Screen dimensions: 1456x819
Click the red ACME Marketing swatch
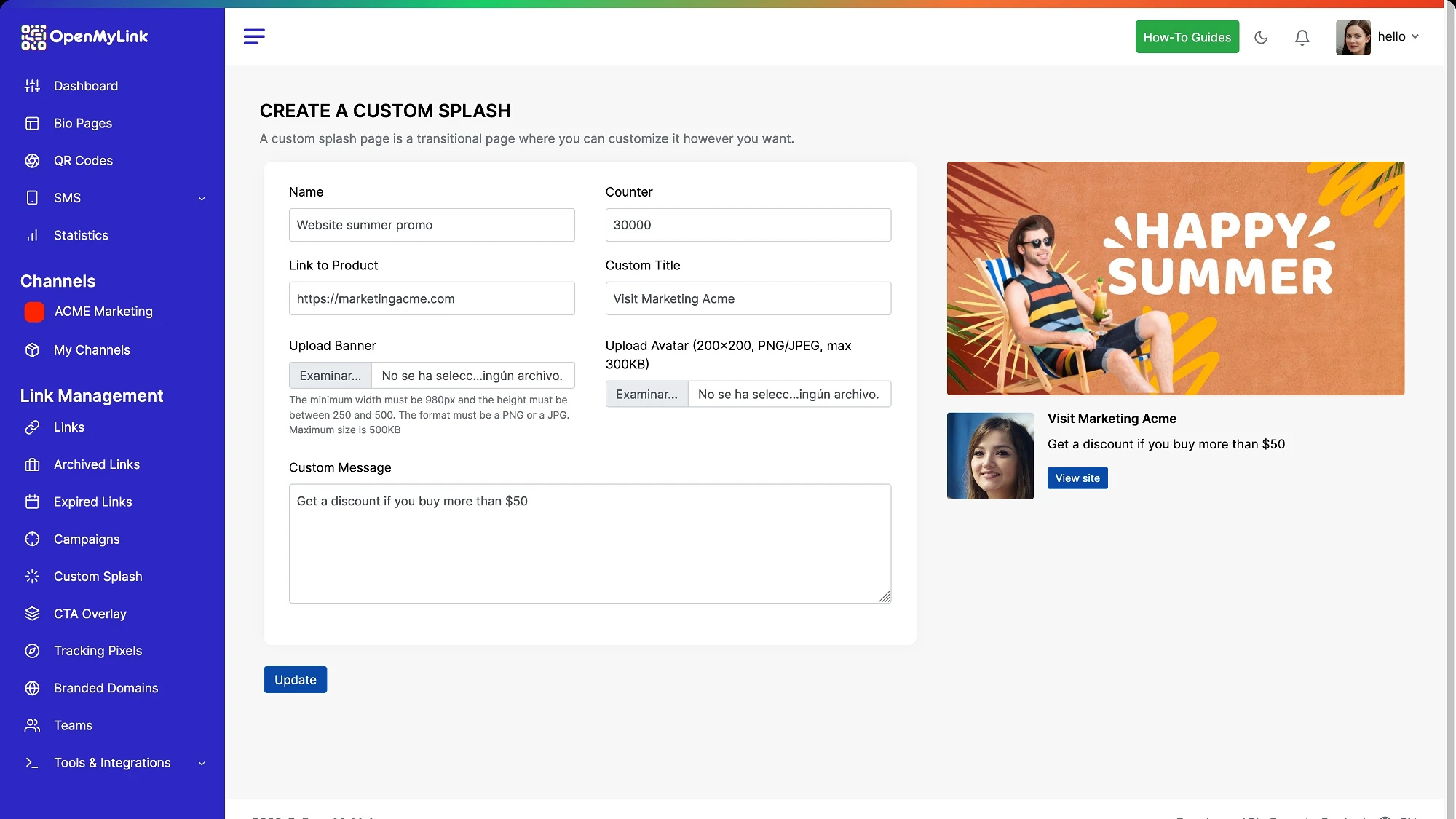tap(34, 312)
